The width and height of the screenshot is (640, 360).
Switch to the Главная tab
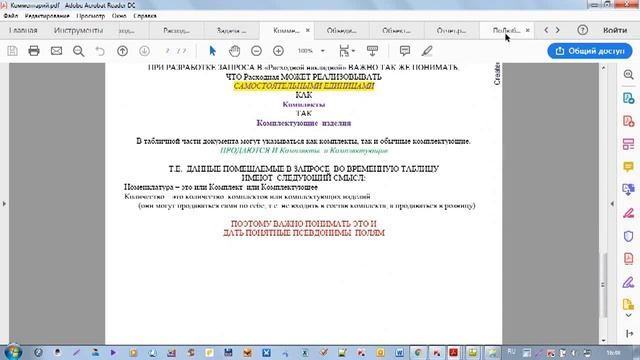point(23,30)
